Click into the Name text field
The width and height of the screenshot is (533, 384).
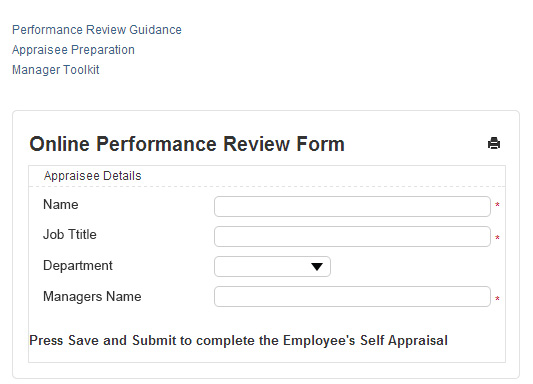click(352, 206)
